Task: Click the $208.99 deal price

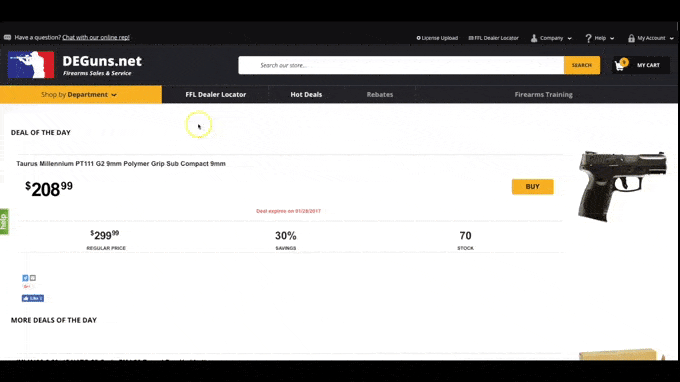Action: (x=49, y=189)
